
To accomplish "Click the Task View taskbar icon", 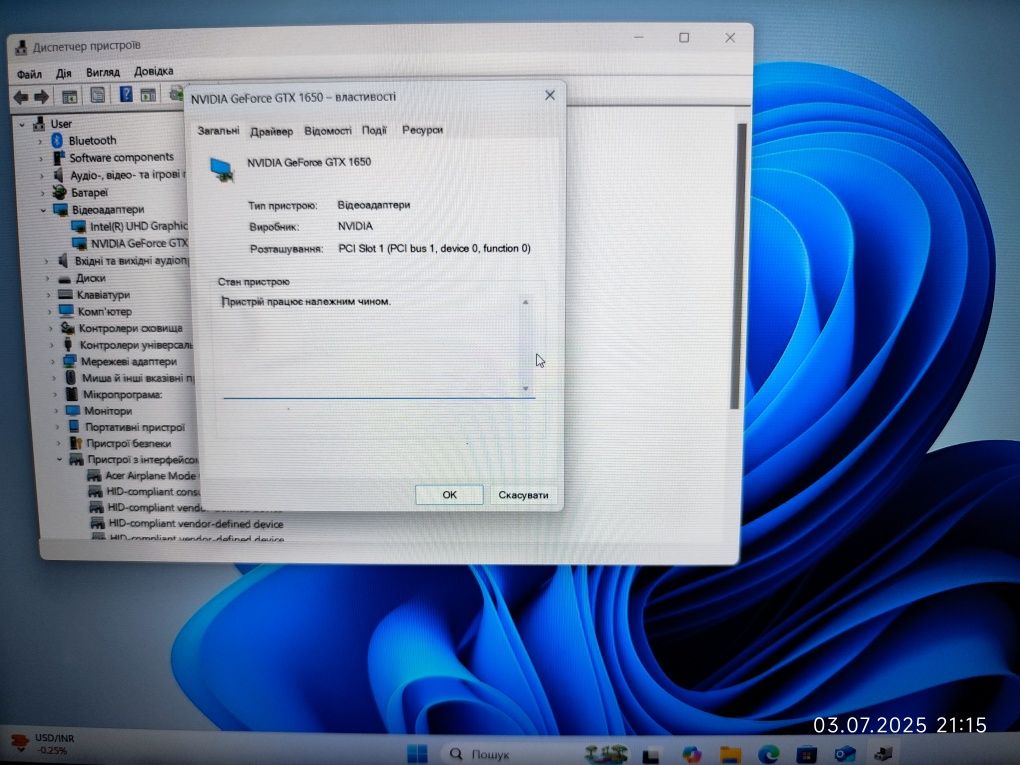I will coord(651,755).
